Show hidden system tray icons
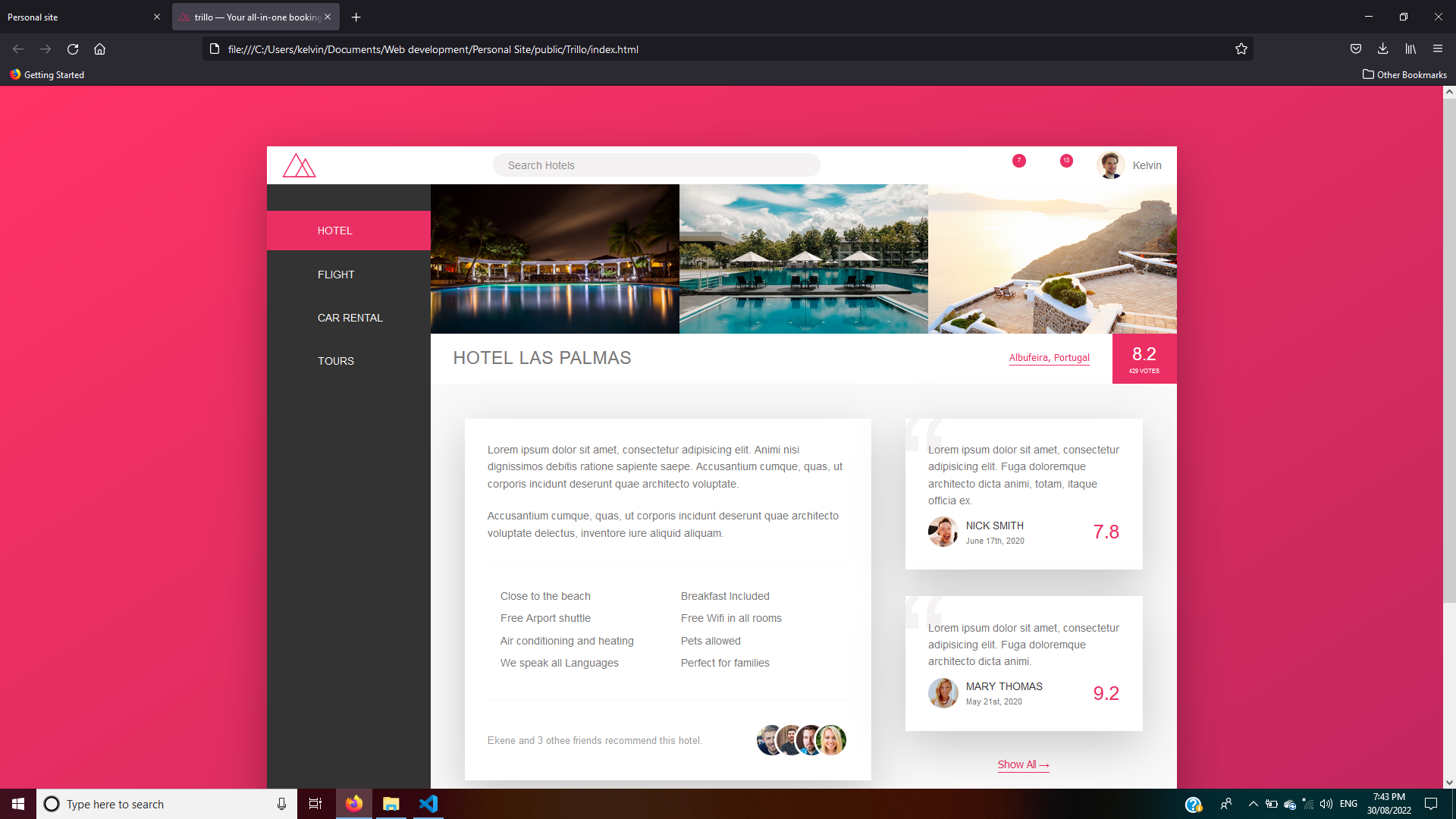This screenshot has height=819, width=1456. point(1253,804)
